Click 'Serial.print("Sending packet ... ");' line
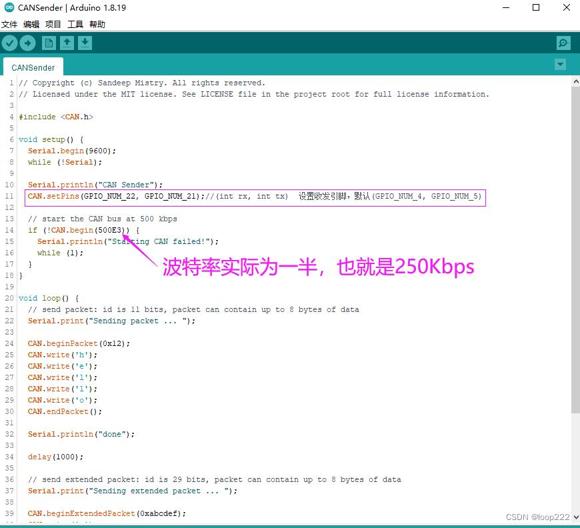This screenshot has height=528, width=580. 111,321
